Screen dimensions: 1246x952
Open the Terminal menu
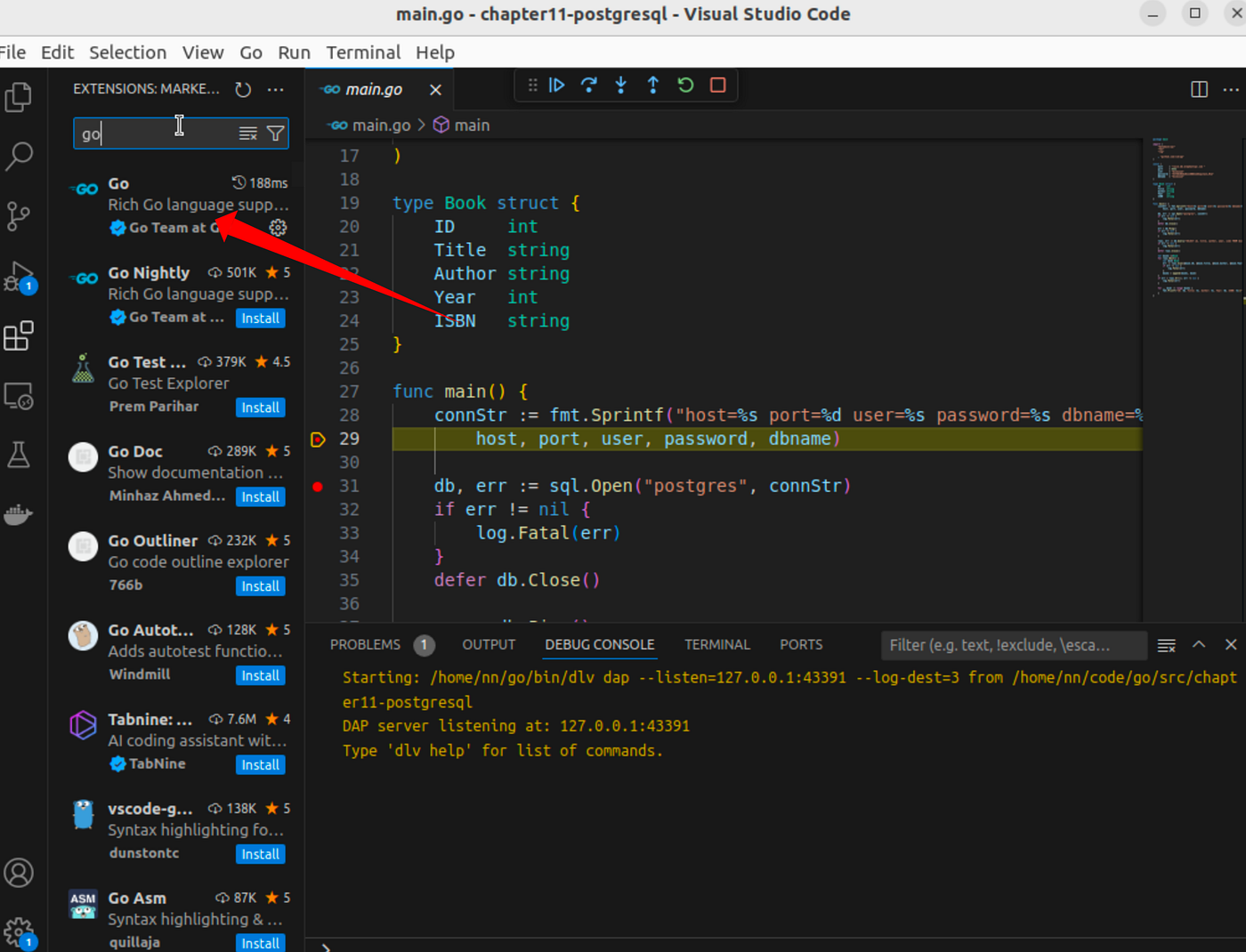[x=363, y=52]
